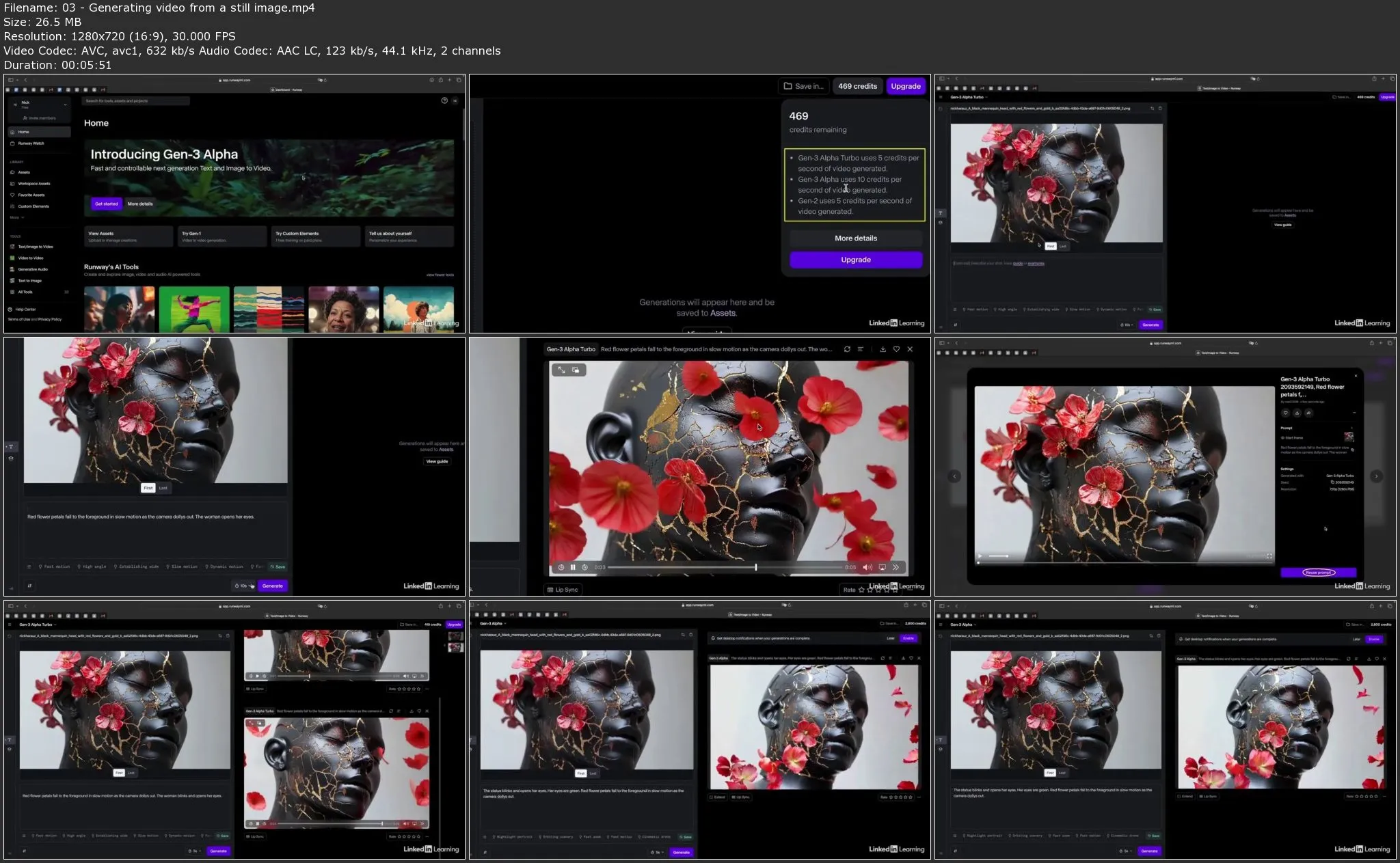Go to the previous asset in the detail frame
This screenshot has height=863, width=1400.
click(954, 476)
